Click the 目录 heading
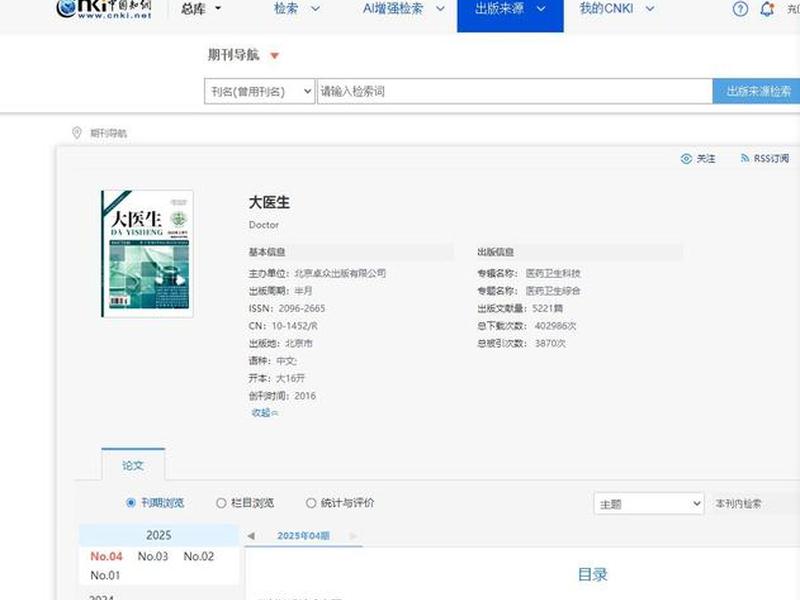 (x=592, y=574)
